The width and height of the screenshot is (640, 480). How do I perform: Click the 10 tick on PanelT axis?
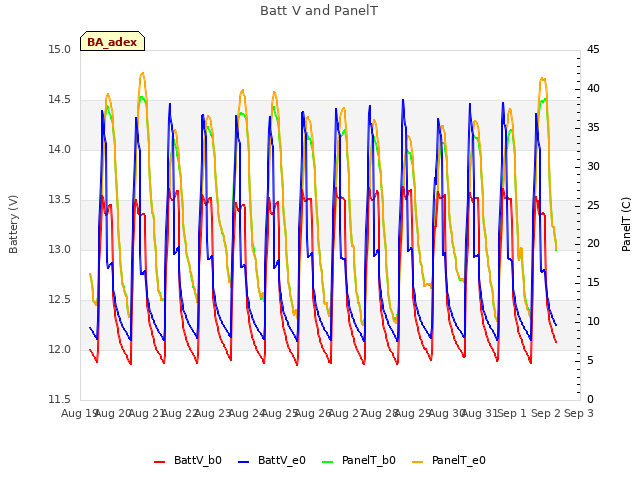(593, 322)
